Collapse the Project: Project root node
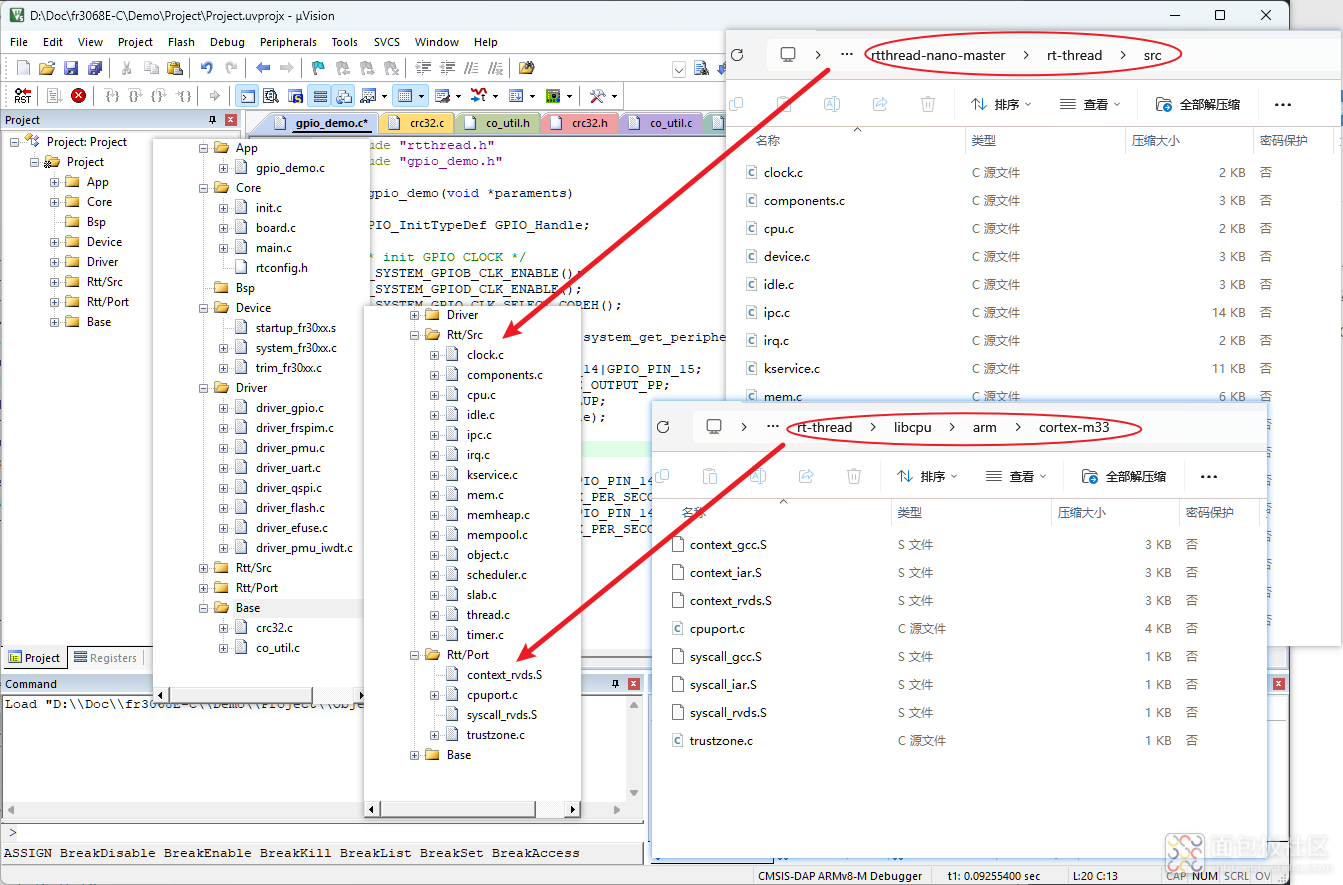Image resolution: width=1343 pixels, height=885 pixels. 15,142
